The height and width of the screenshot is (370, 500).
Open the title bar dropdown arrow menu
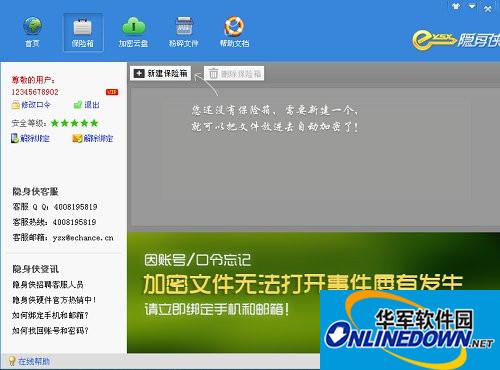(472, 6)
